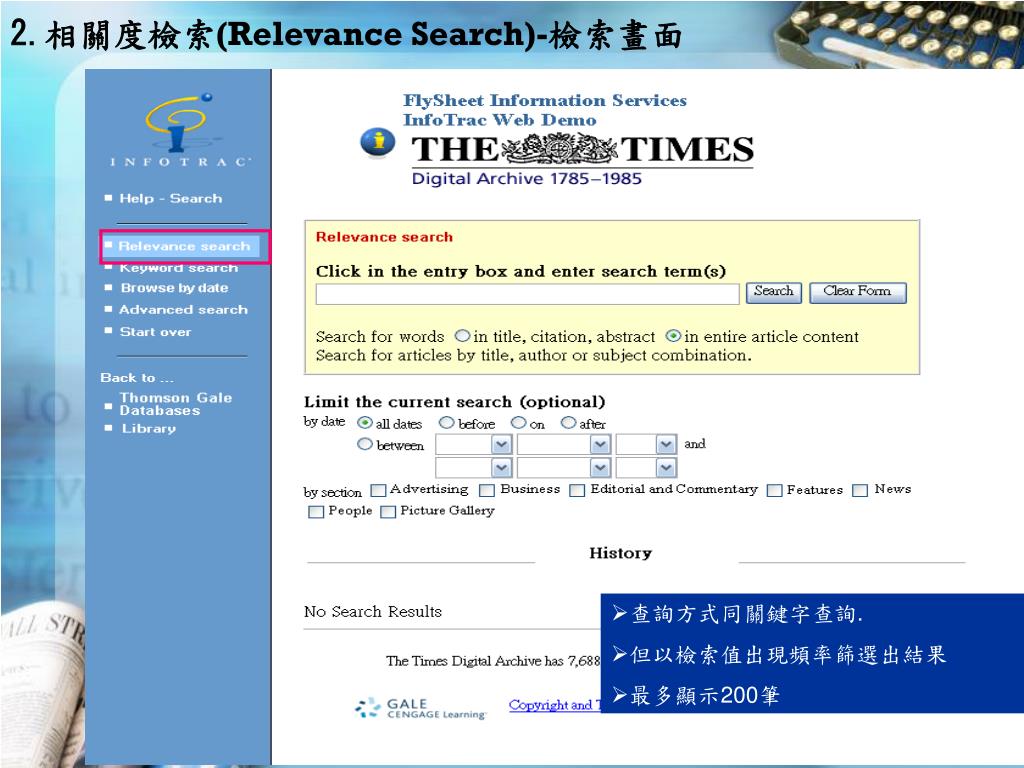This screenshot has height=768, width=1024.
Task: Click the 'No Search Results' text
Action: 373,612
